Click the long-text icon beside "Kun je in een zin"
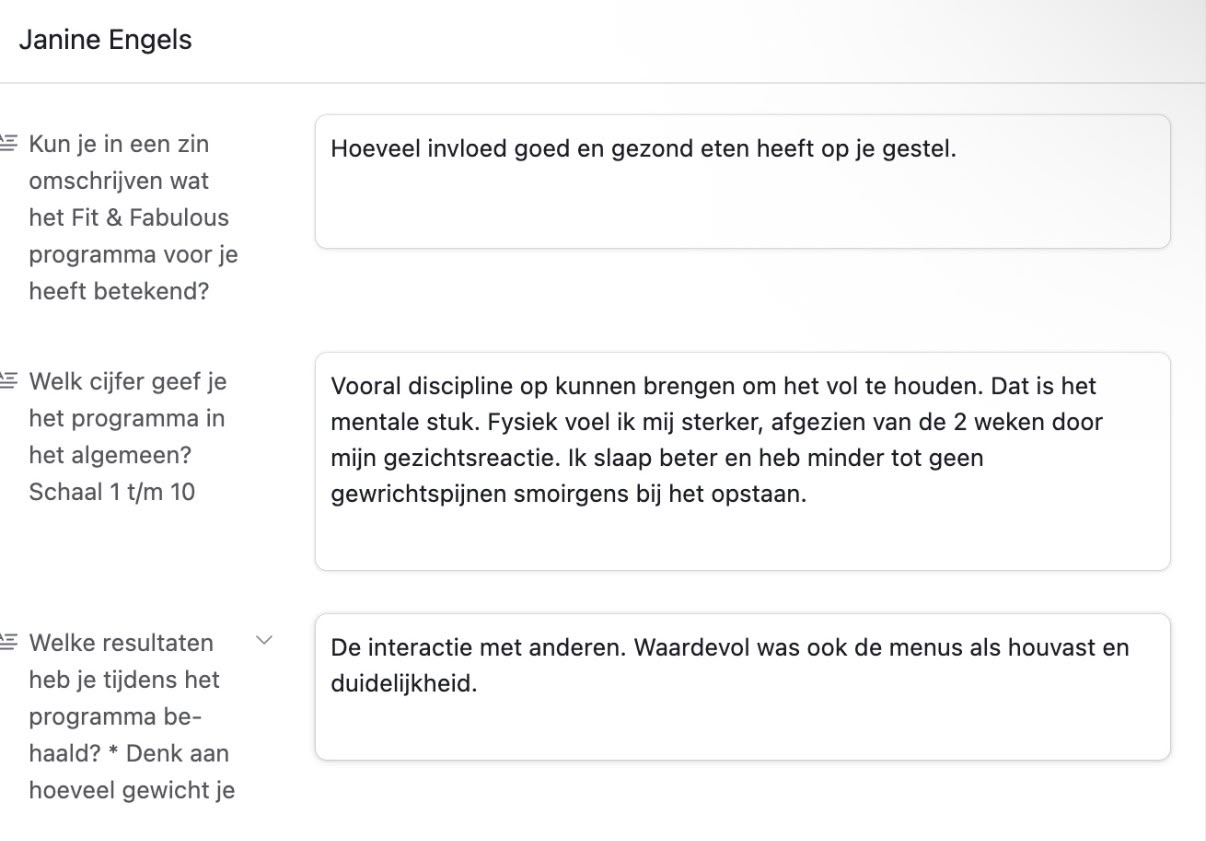Screen dimensions: 1206x841 pos(8,144)
